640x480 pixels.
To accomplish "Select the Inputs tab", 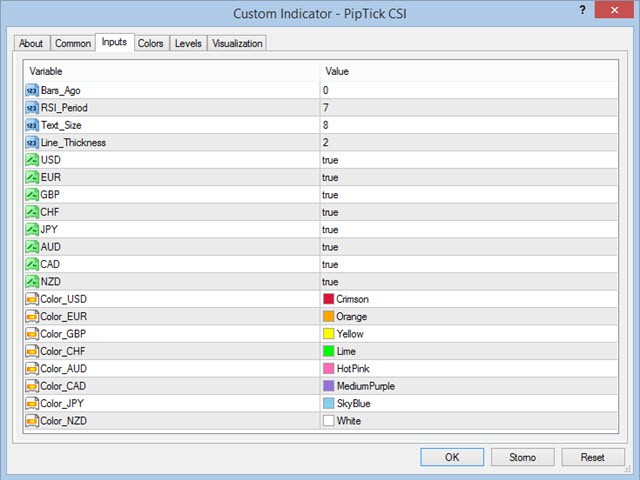I will pos(114,42).
